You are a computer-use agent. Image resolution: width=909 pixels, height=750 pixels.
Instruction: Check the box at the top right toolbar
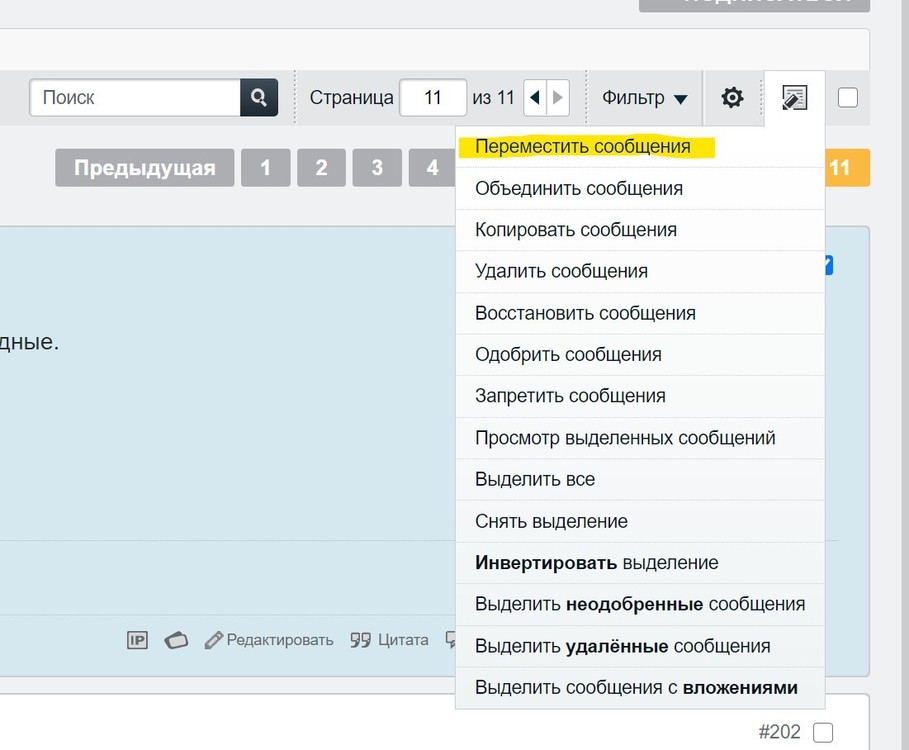coord(848,97)
